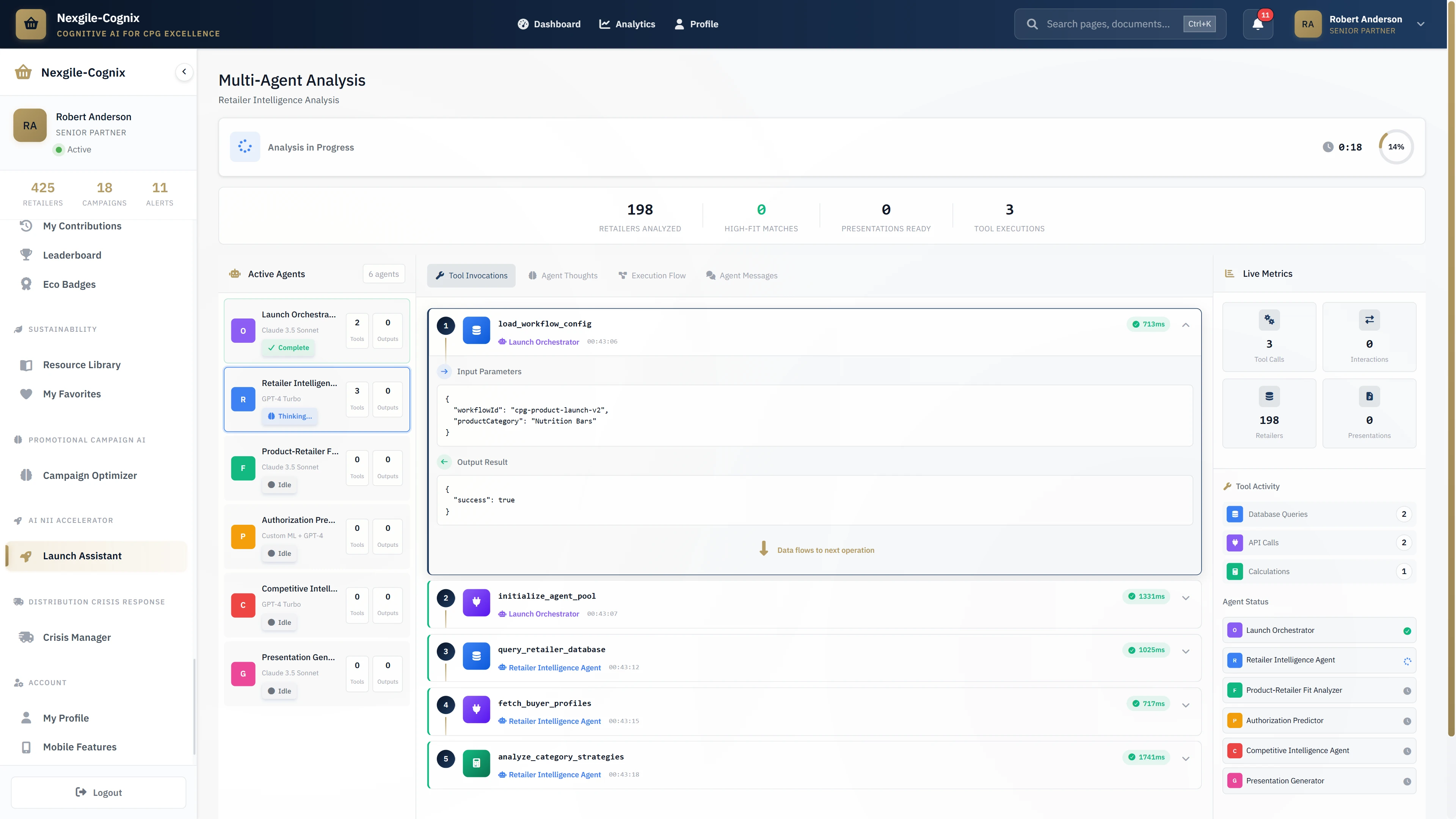The height and width of the screenshot is (819, 1456).
Task: Click the Tool Calls gears icon
Action: [1269, 320]
